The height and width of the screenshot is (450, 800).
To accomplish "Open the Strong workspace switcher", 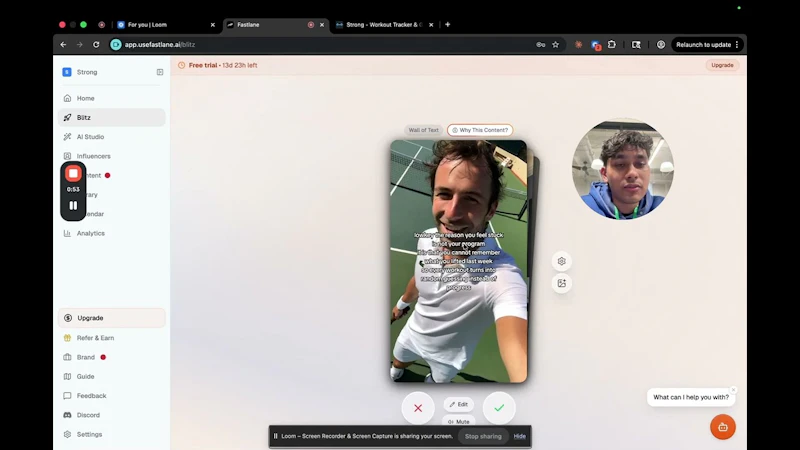I will [80, 72].
